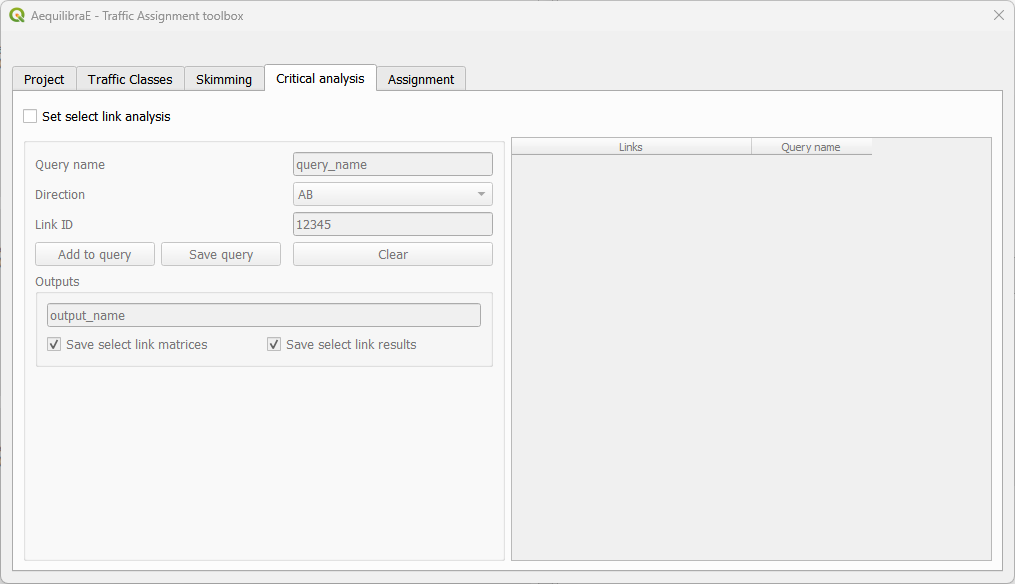Image resolution: width=1015 pixels, height=584 pixels.
Task: Click the AequilibraE logo icon in title bar
Action: 15,16
